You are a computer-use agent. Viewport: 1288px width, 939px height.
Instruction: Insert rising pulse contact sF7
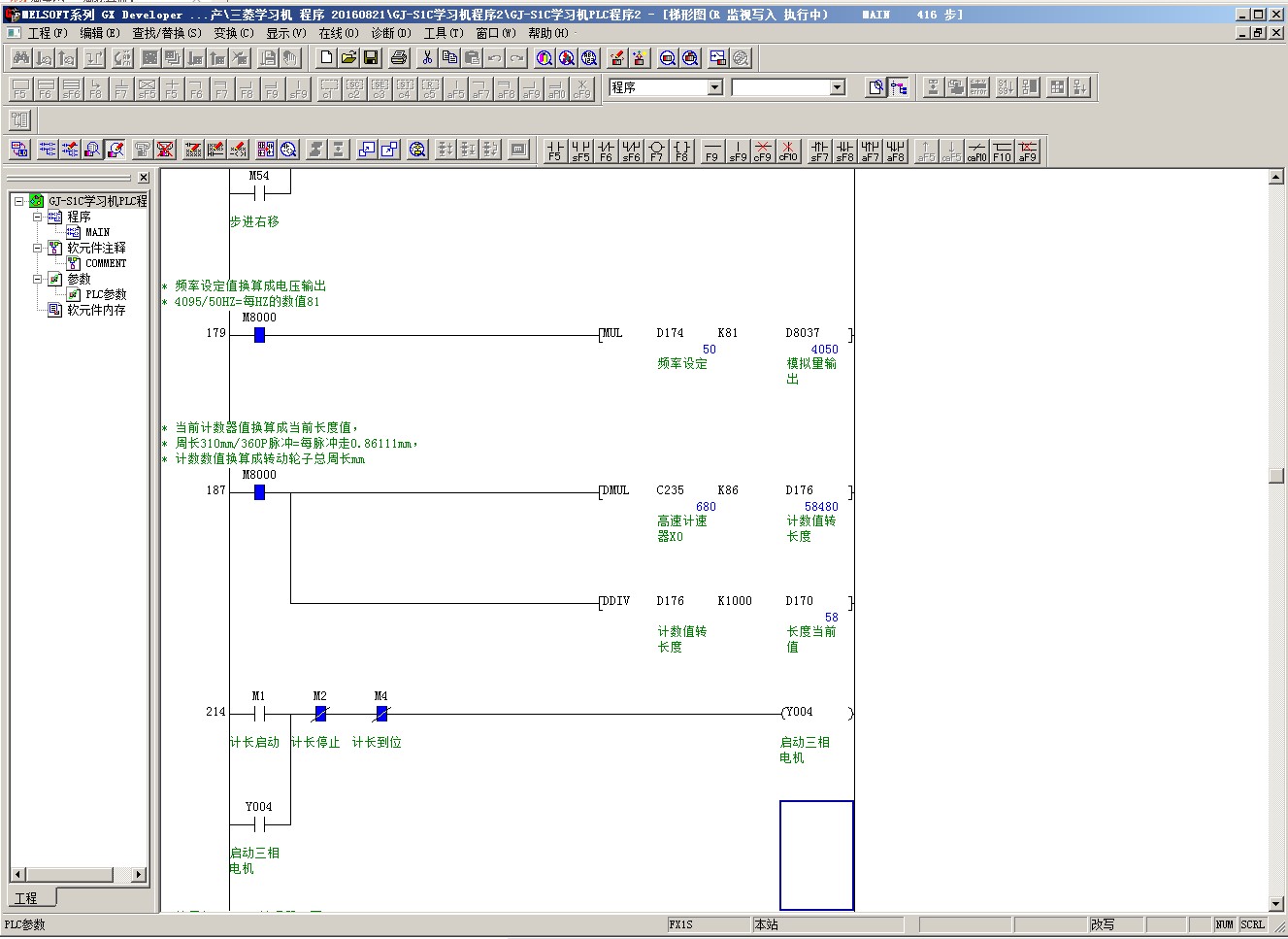(819, 150)
